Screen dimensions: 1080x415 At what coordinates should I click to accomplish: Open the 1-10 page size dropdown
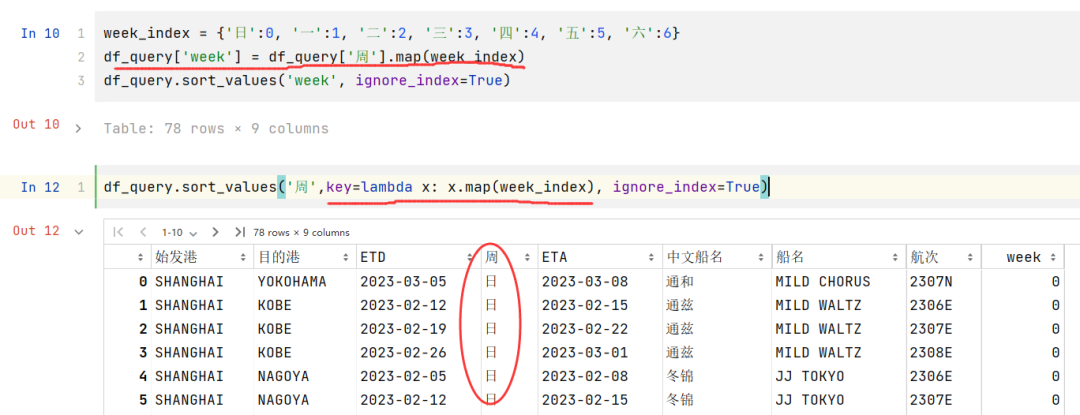[179, 233]
